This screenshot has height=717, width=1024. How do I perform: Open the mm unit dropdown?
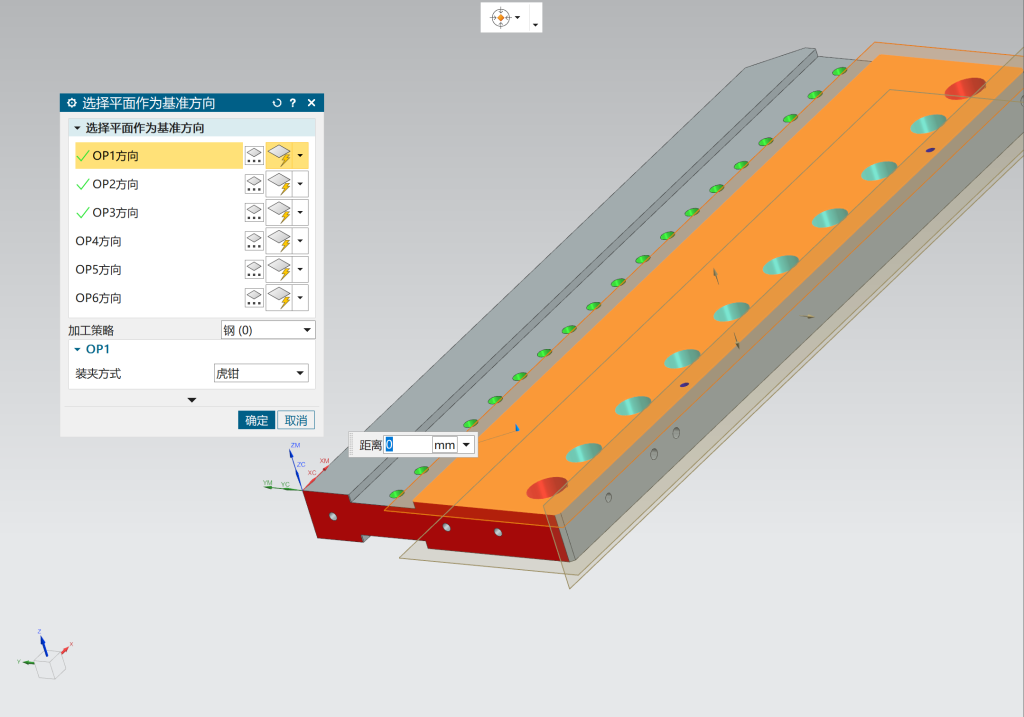tap(466, 445)
